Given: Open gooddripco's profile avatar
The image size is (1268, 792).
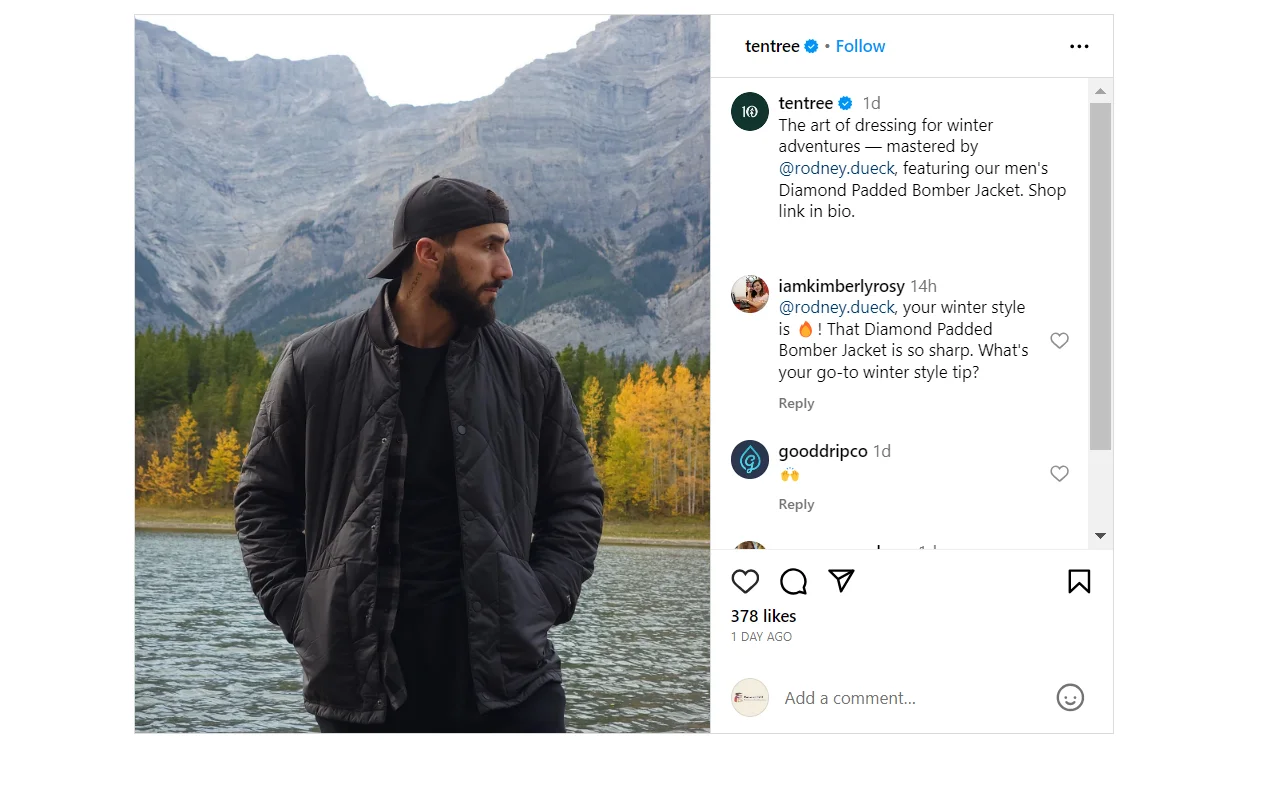Looking at the screenshot, I should coord(750,460).
